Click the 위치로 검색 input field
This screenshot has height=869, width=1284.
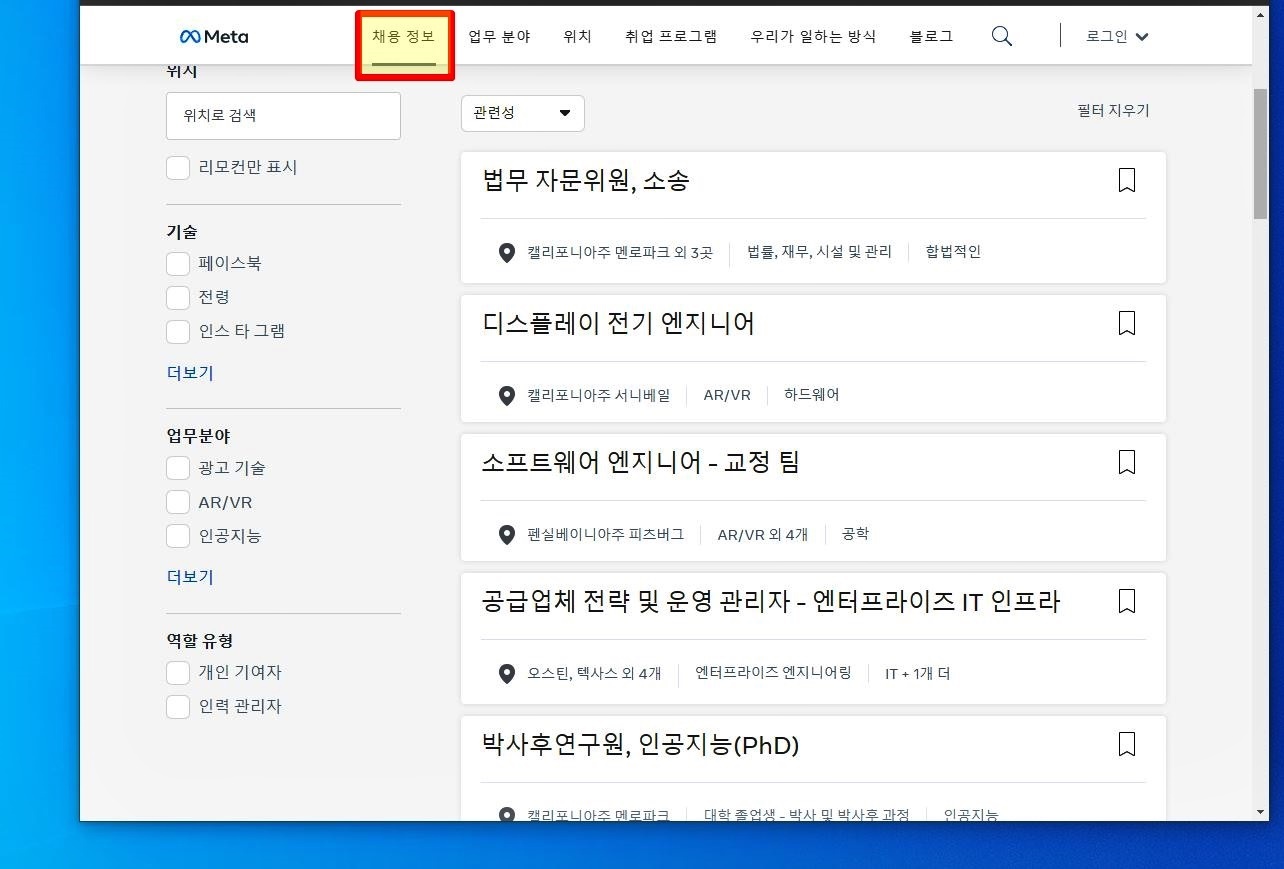[283, 116]
